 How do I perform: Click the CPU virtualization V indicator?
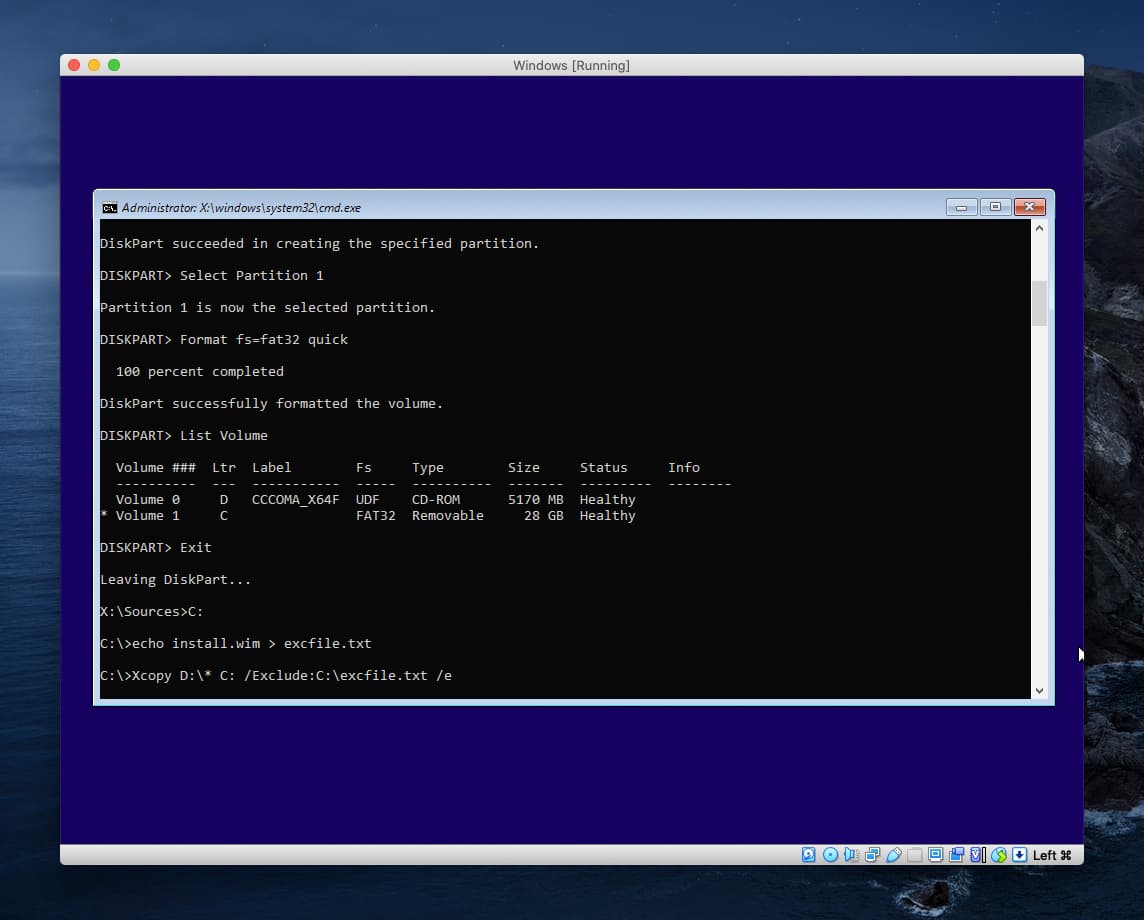[x=977, y=855]
